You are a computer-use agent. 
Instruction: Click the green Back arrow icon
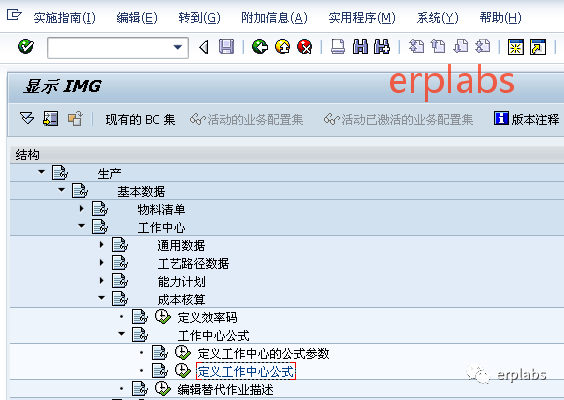(260, 47)
